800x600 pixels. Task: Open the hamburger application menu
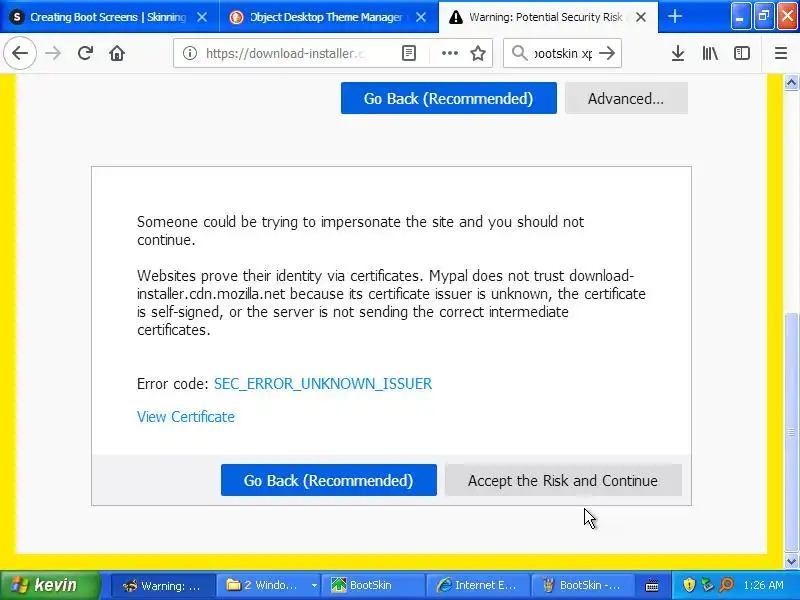(781, 53)
